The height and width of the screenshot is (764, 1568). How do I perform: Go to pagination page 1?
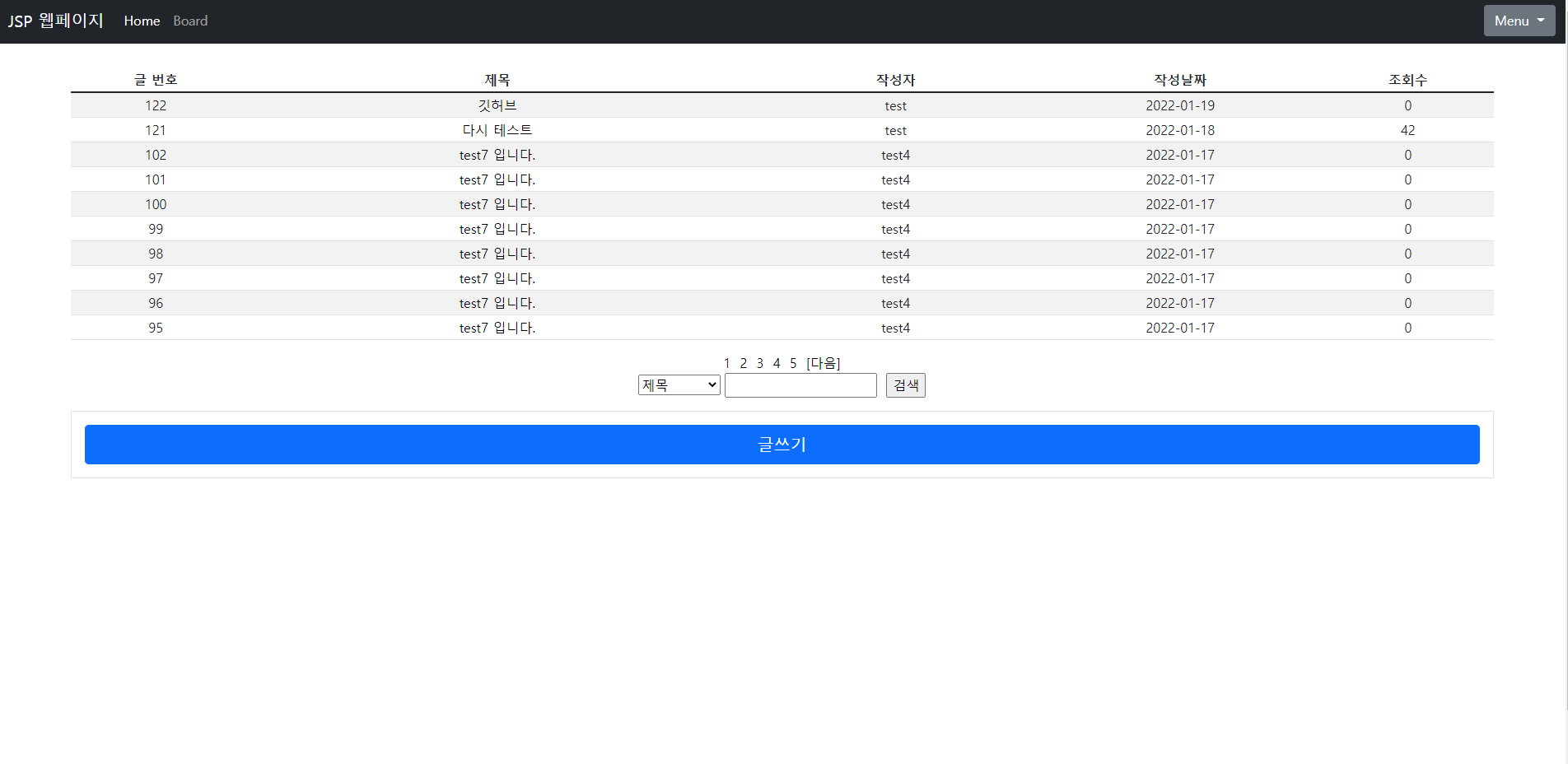click(727, 363)
